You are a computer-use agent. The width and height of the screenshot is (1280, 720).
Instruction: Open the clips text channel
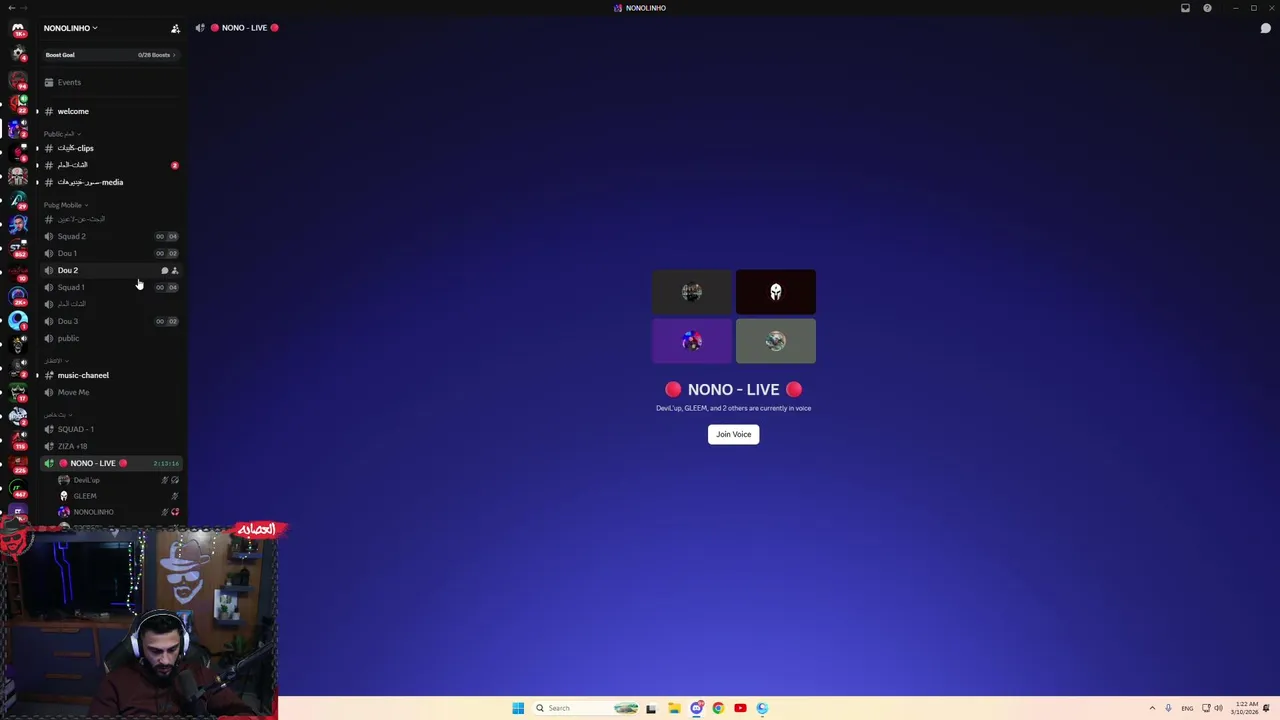(110, 148)
